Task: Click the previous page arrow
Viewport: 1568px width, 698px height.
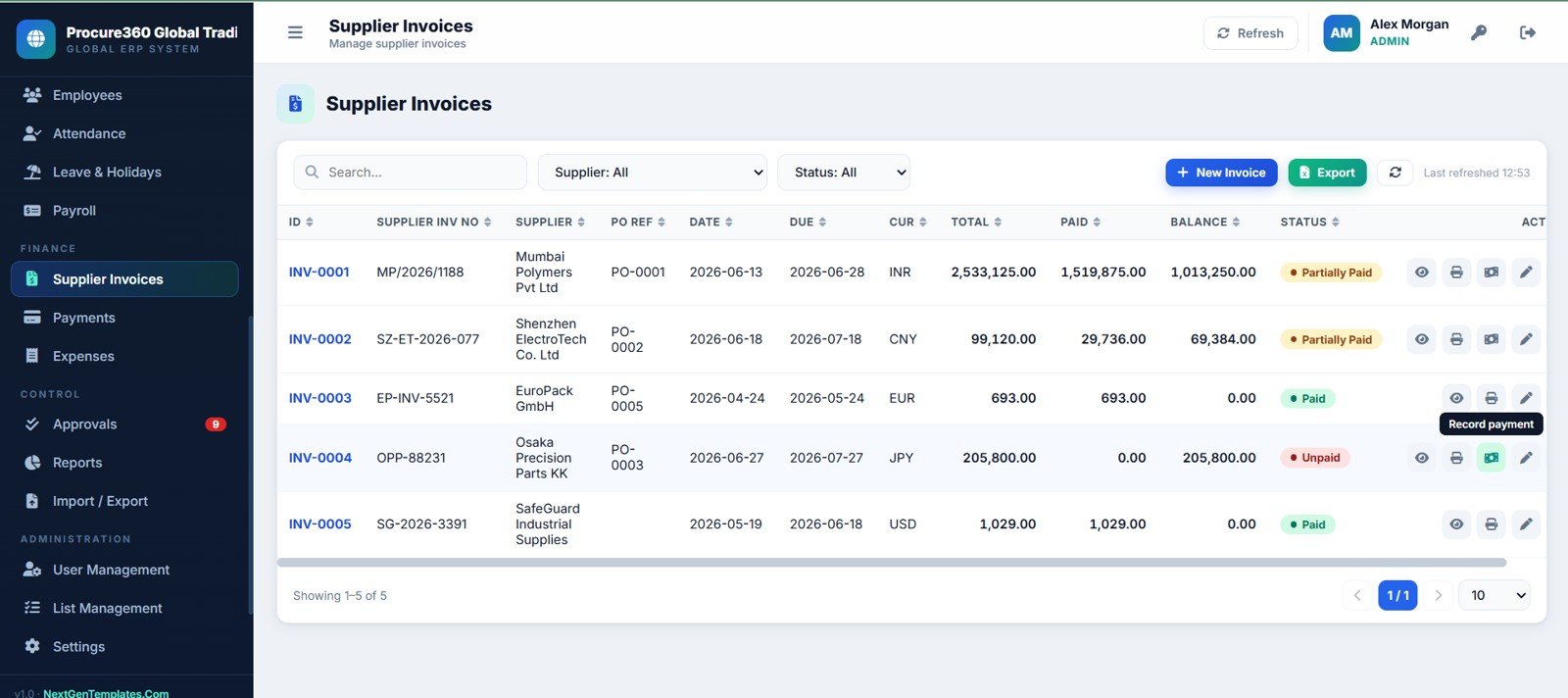Action: (1357, 595)
